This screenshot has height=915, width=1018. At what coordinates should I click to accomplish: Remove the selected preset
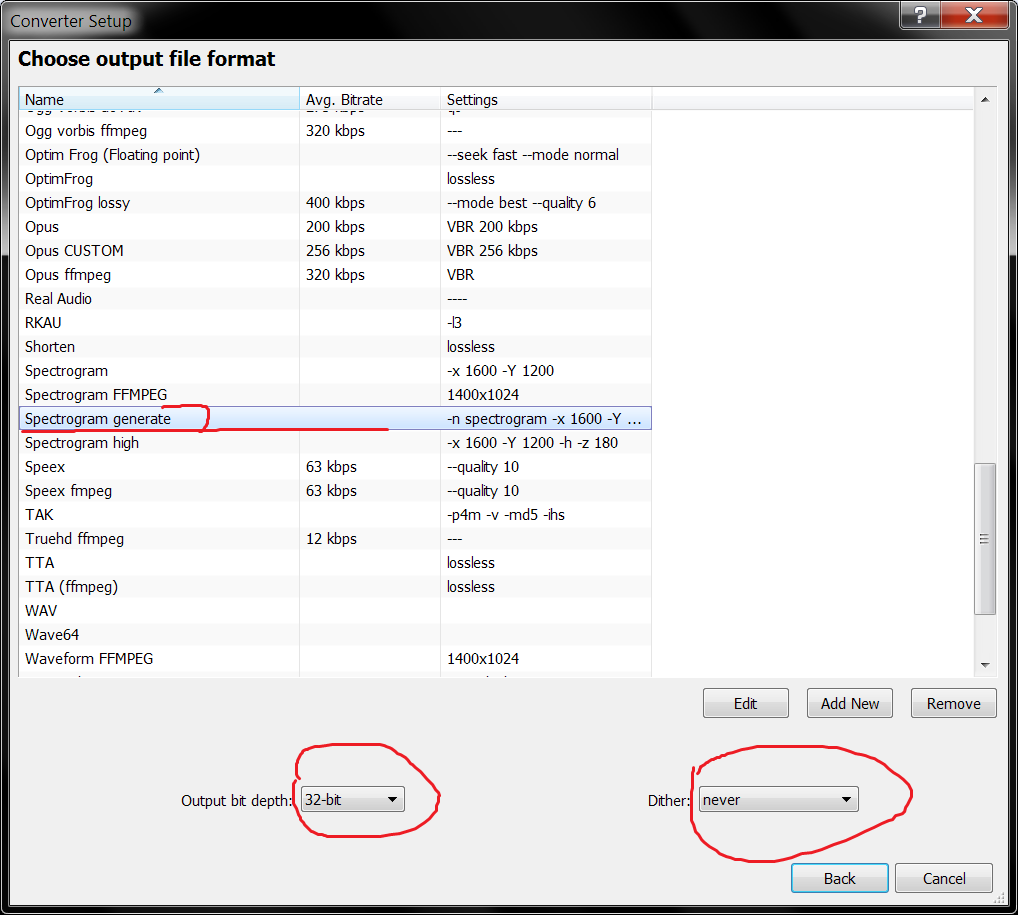(953, 703)
